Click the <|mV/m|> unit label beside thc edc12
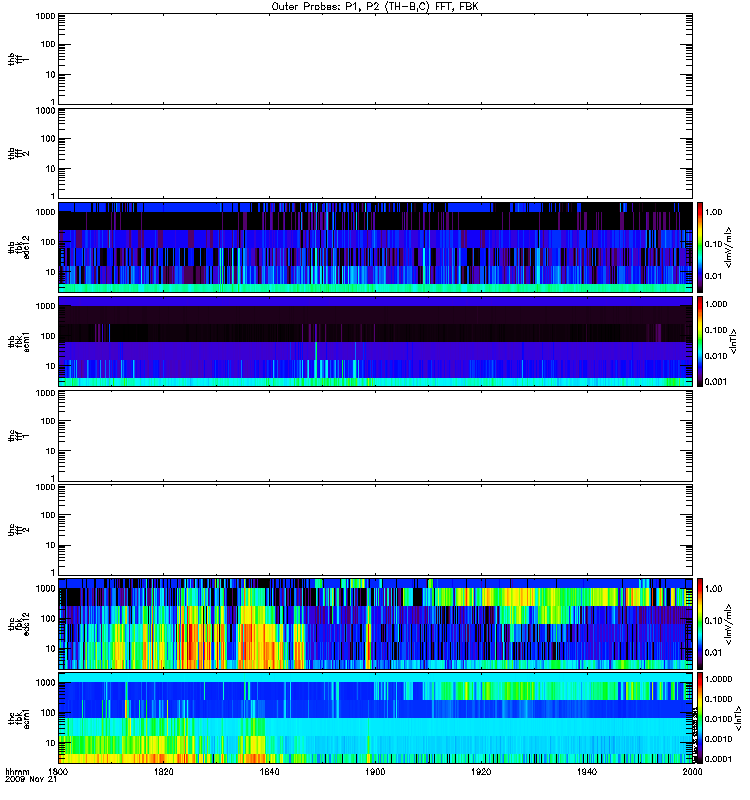The width and height of the screenshot is (750, 800). 729,624
